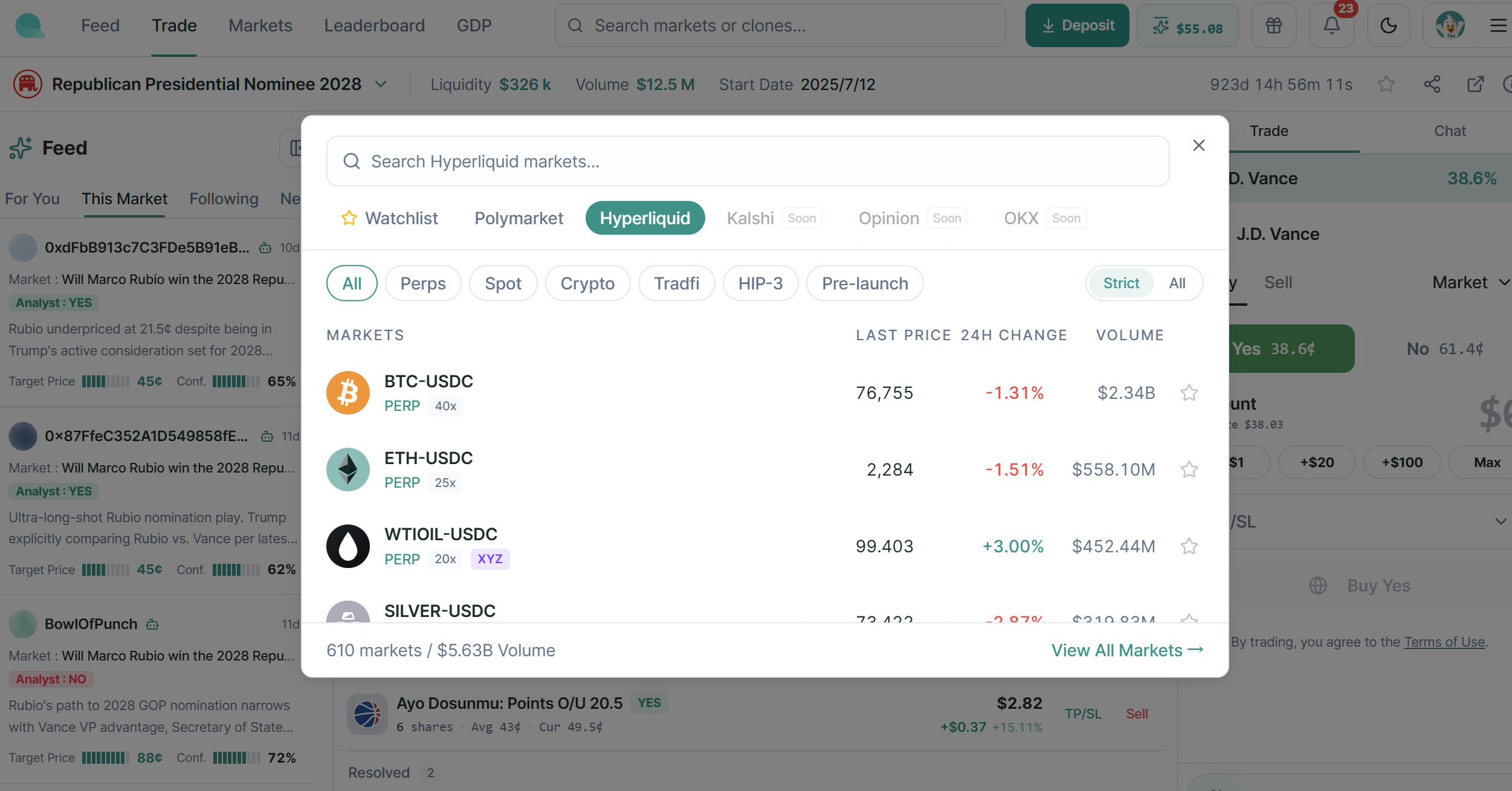Open the Market order type dropdown
This screenshot has width=1512, height=791.
coord(1470,282)
